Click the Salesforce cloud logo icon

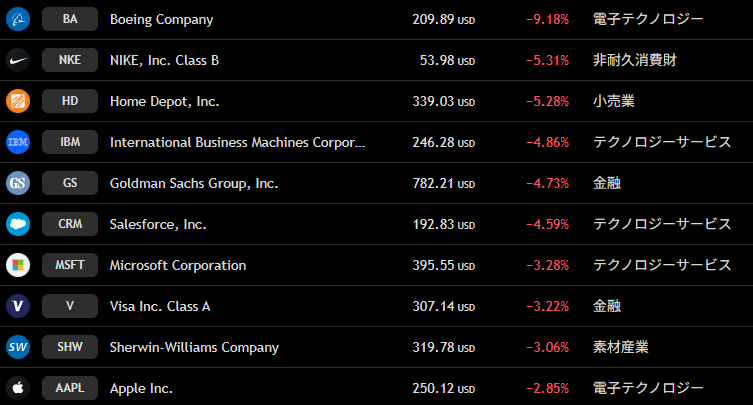click(18, 224)
